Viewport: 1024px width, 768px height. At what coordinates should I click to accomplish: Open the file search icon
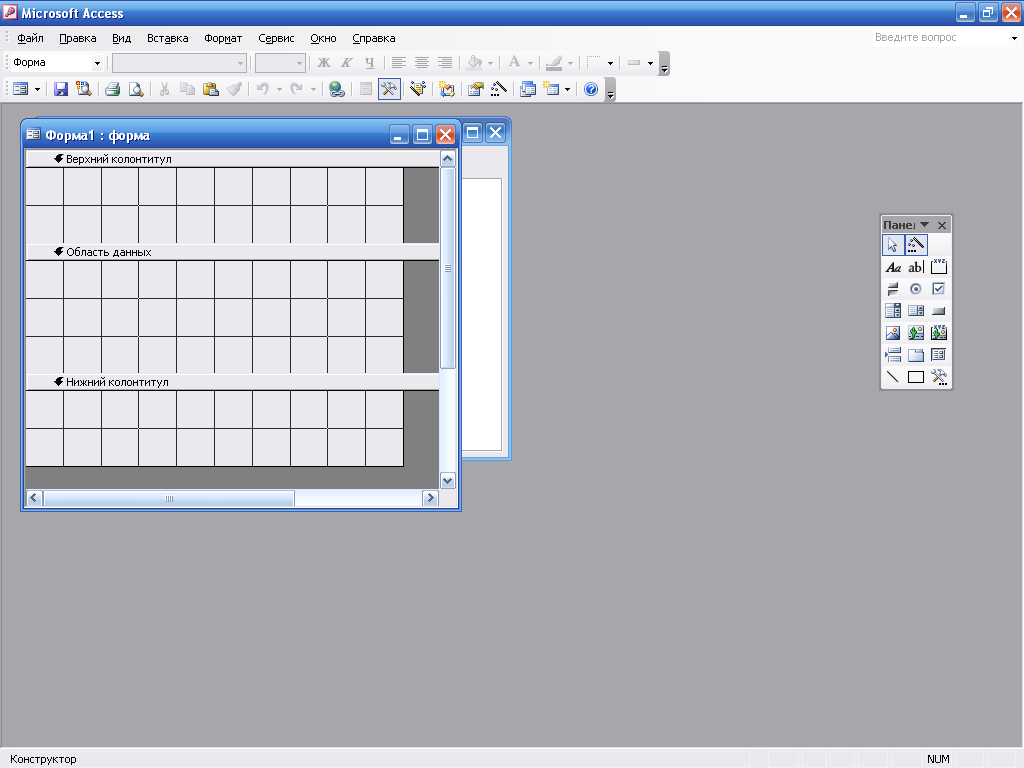coord(84,89)
